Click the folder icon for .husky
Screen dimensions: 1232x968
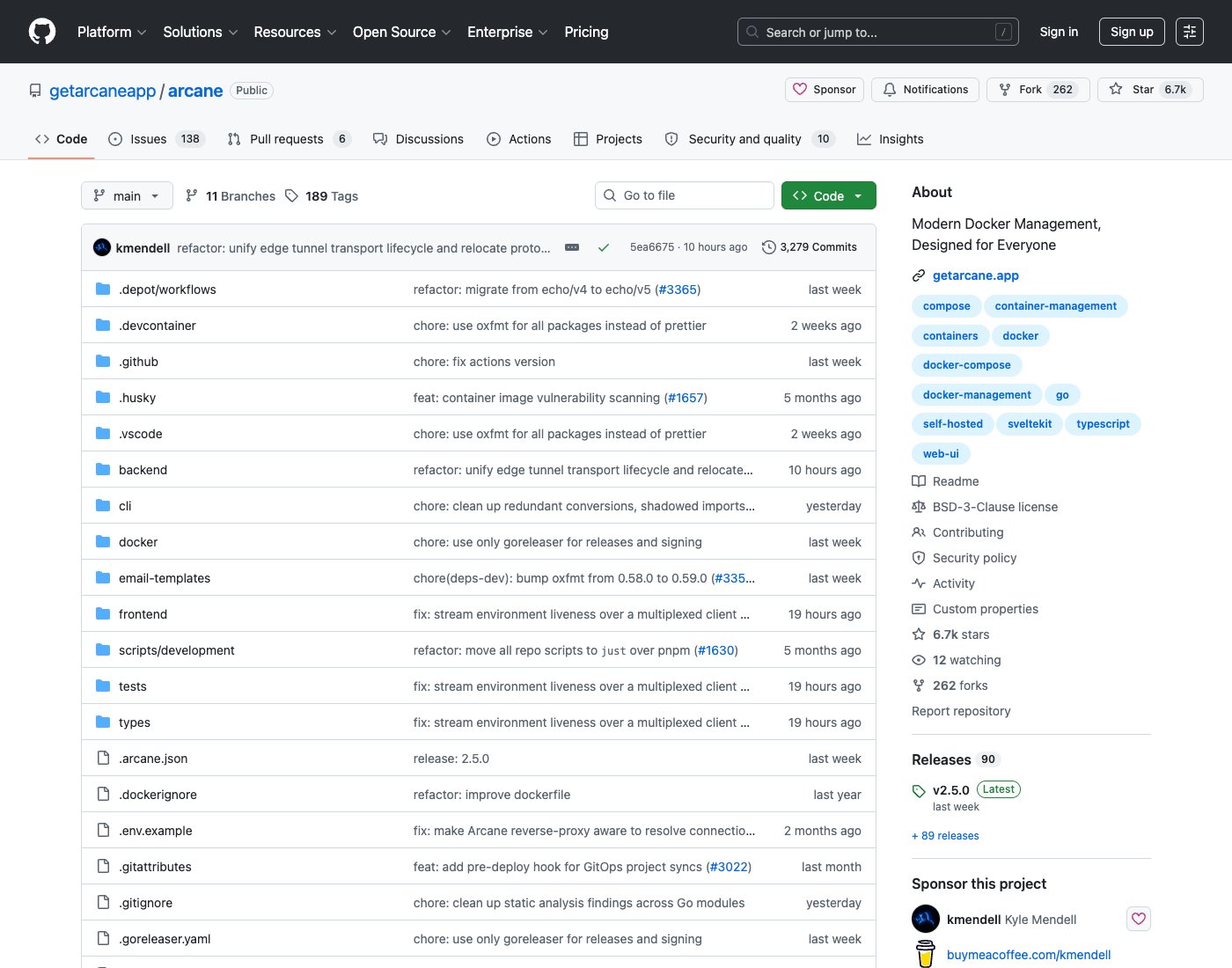coord(103,397)
